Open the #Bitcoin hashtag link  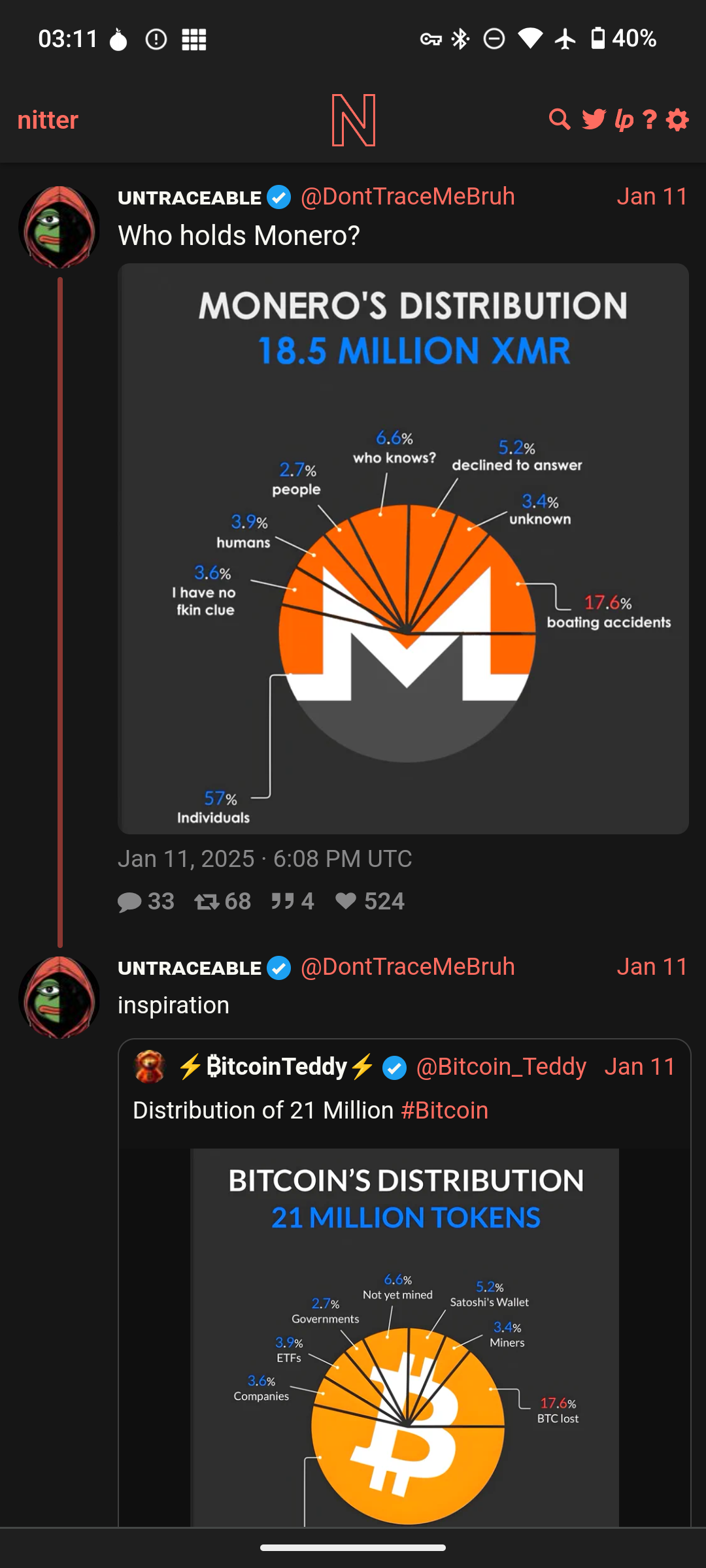445,1111
